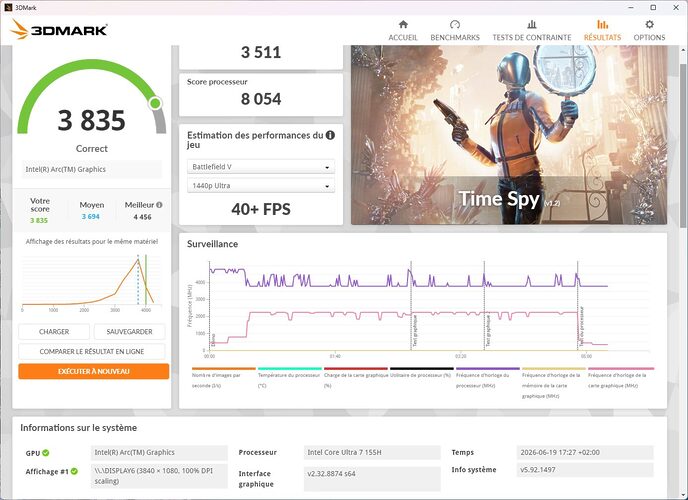Click the 40+ FPS estimate
The image size is (688, 500).
pyautogui.click(x=261, y=209)
